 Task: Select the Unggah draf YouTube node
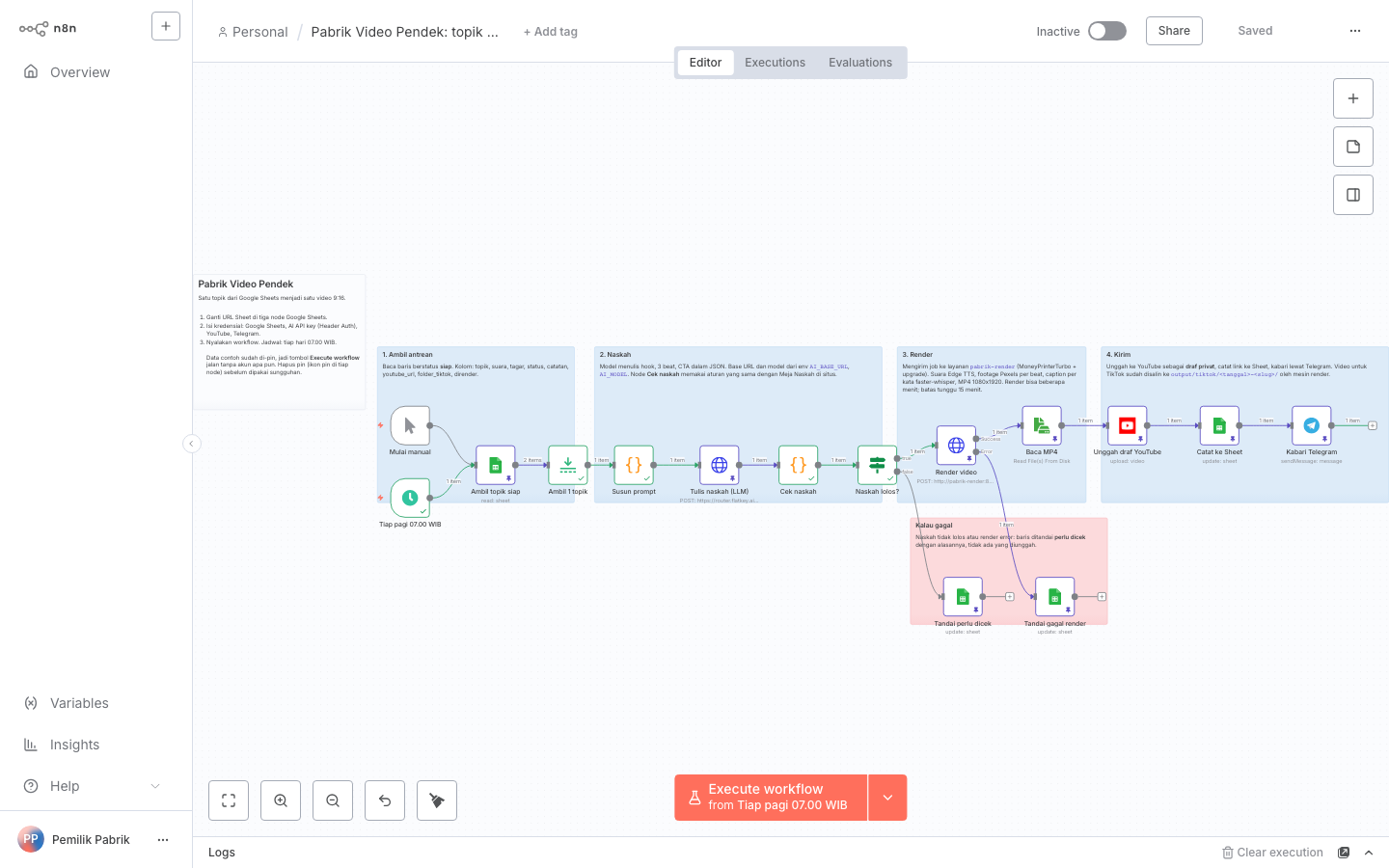coord(1128,425)
